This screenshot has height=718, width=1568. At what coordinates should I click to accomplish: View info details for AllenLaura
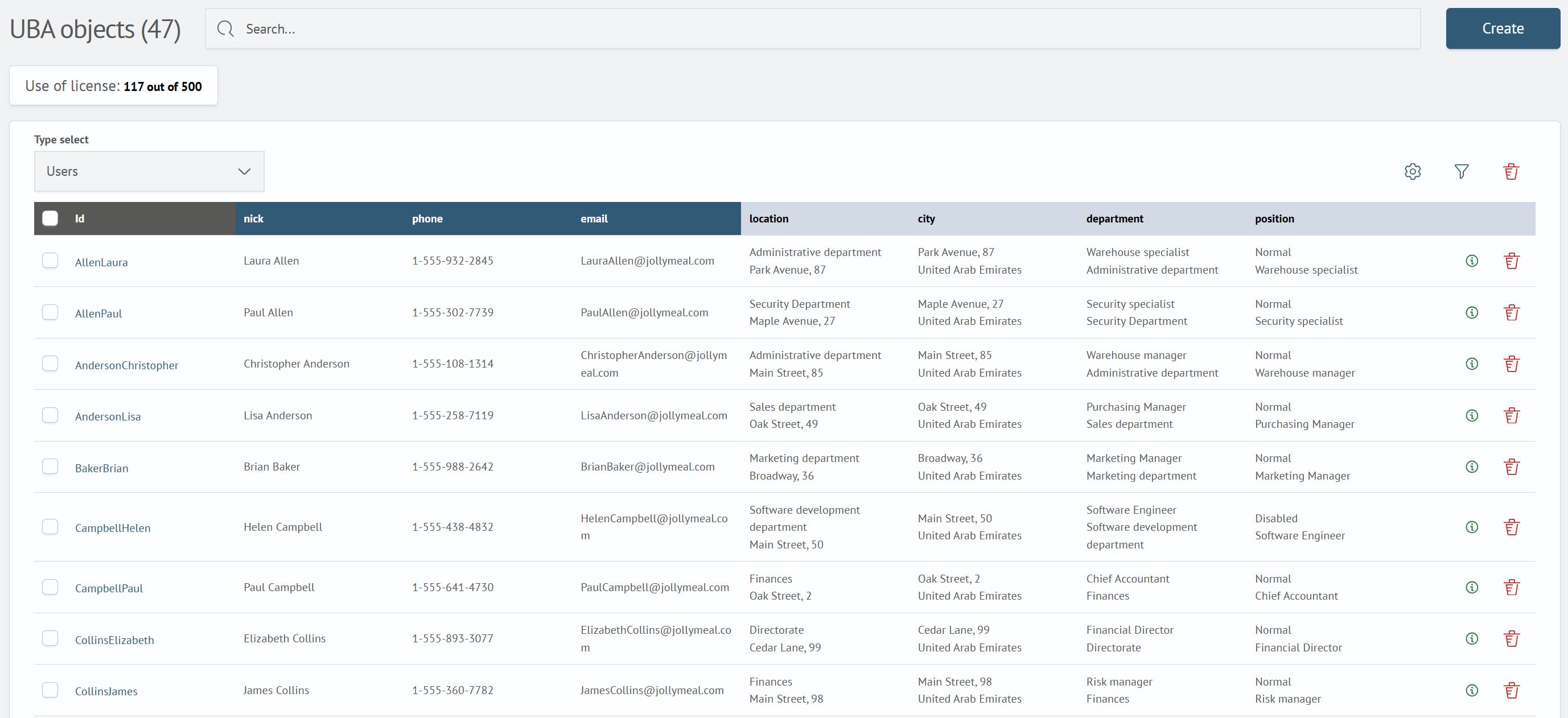pos(1471,261)
